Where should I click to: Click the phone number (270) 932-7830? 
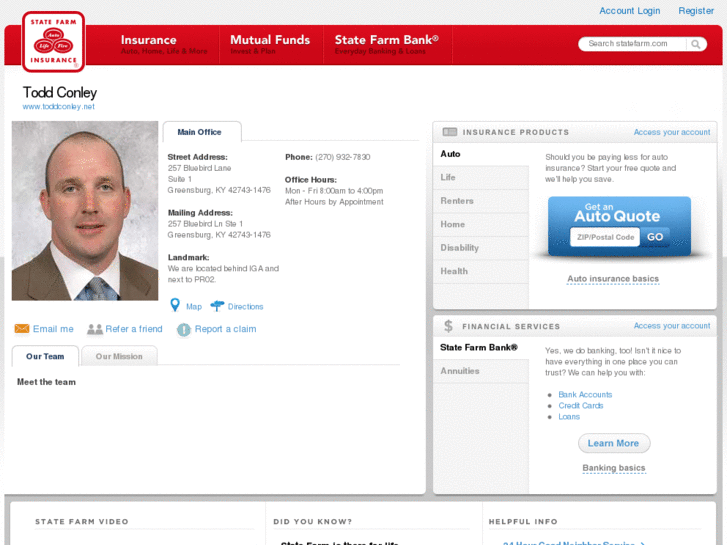point(343,157)
